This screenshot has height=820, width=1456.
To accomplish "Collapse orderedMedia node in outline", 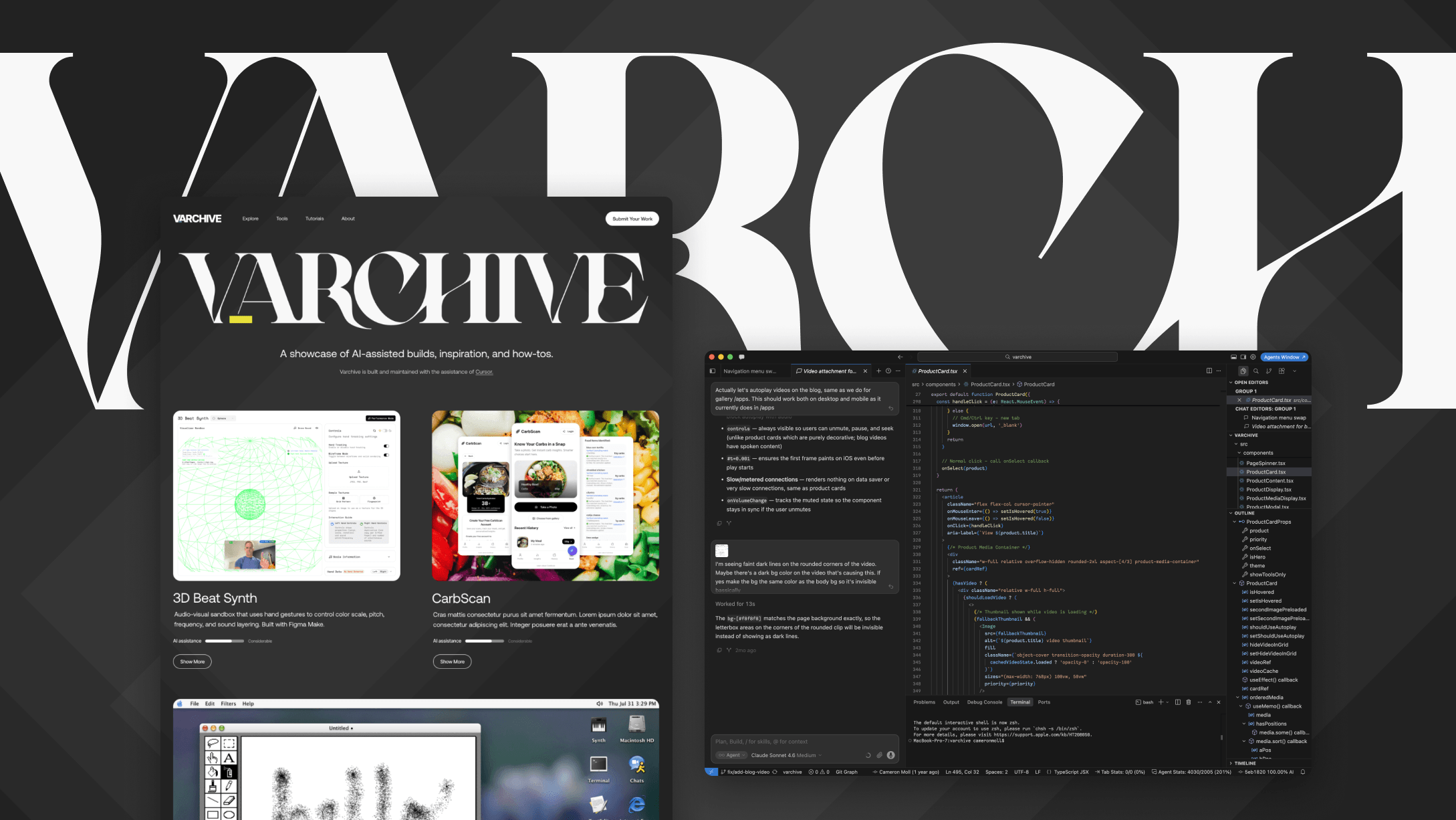I will click(x=1238, y=698).
